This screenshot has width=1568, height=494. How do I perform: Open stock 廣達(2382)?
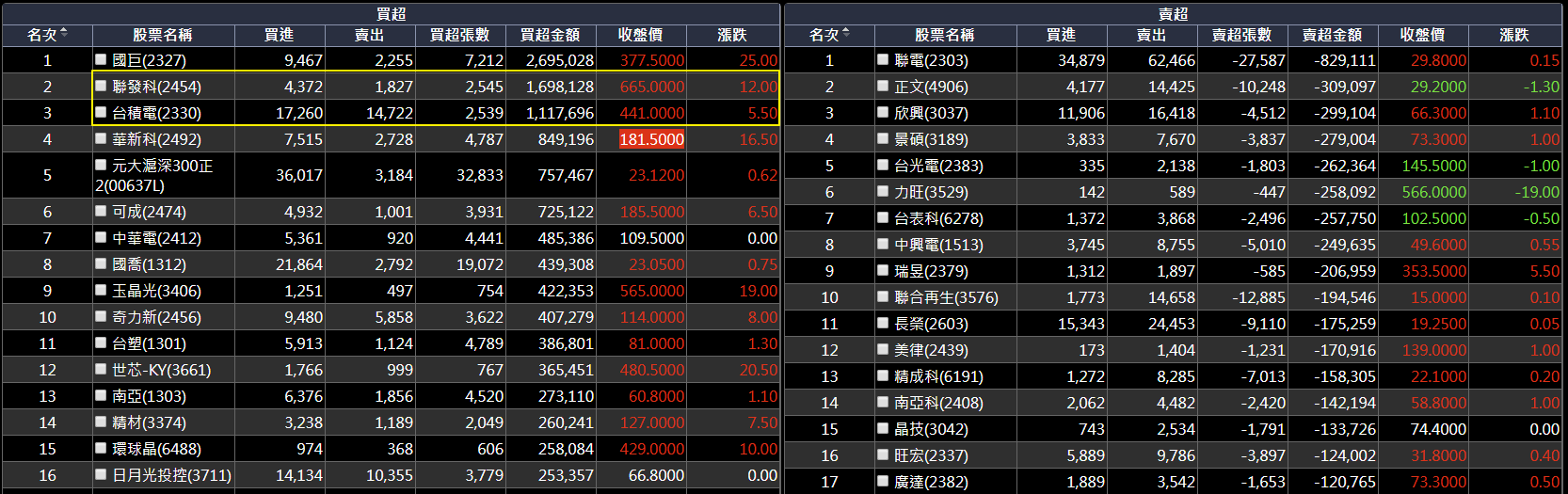click(x=931, y=482)
